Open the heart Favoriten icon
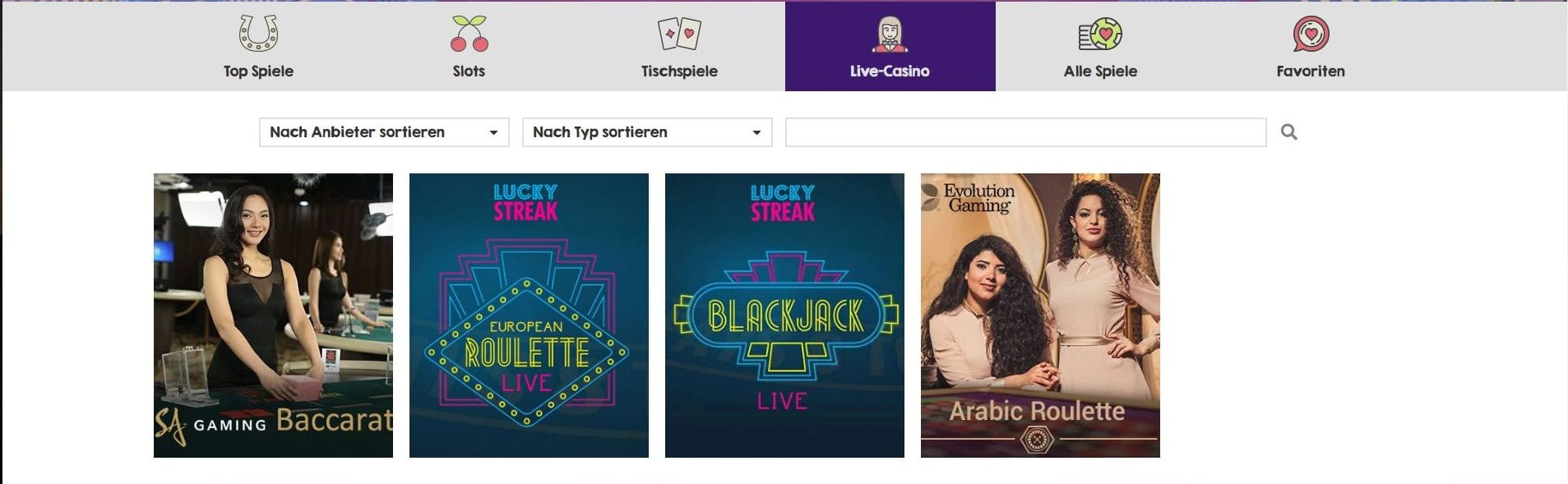Screen dimensions: 1568x484 pyautogui.click(x=1311, y=34)
